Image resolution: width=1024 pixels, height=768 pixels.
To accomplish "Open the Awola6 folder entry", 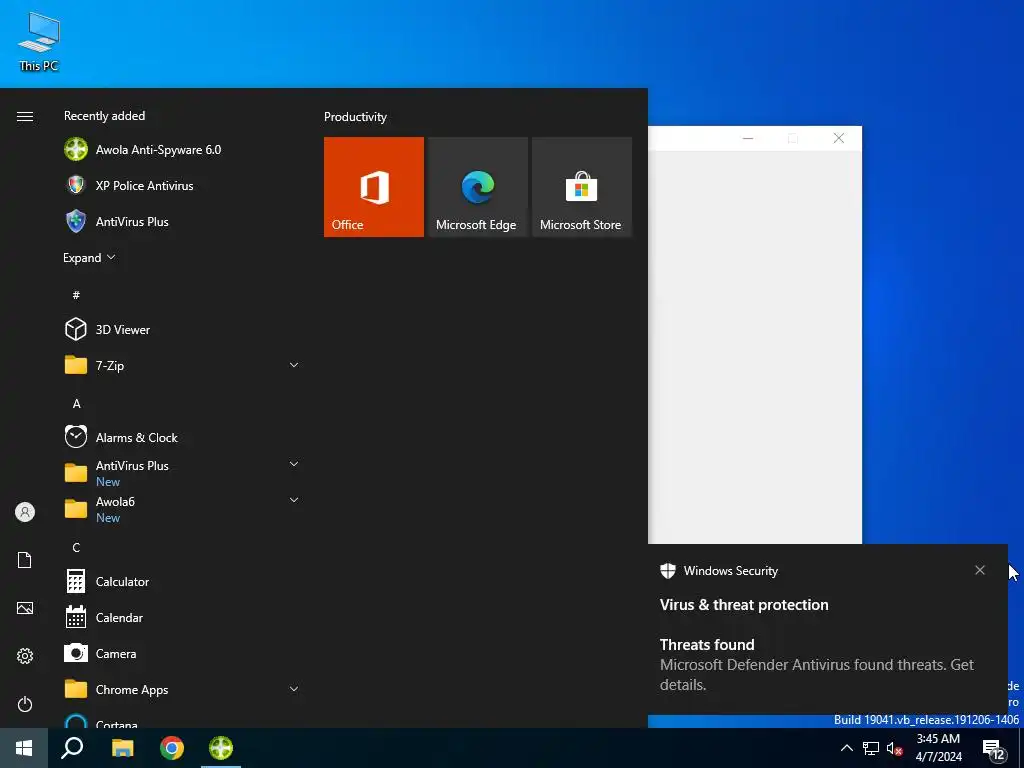I will click(x=182, y=509).
